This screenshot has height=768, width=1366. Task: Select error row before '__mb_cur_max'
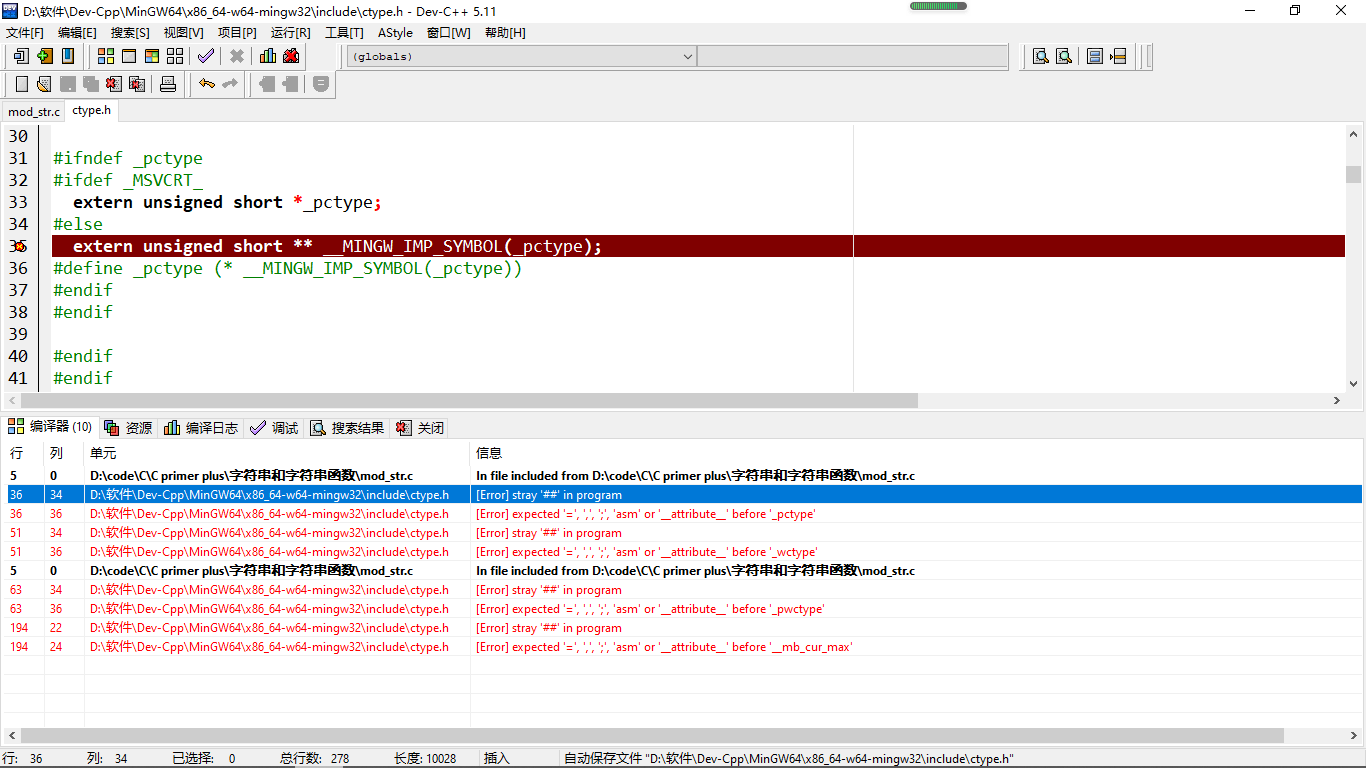[683, 647]
